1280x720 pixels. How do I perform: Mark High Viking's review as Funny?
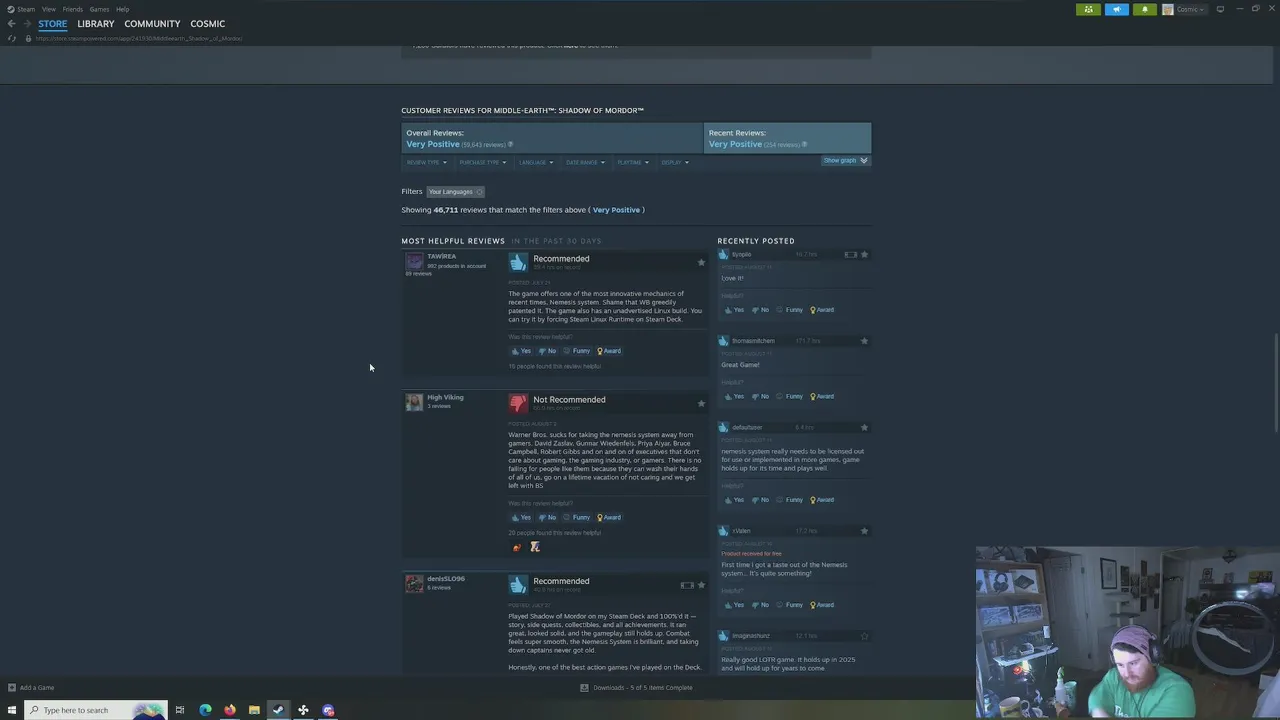pyautogui.click(x=577, y=517)
